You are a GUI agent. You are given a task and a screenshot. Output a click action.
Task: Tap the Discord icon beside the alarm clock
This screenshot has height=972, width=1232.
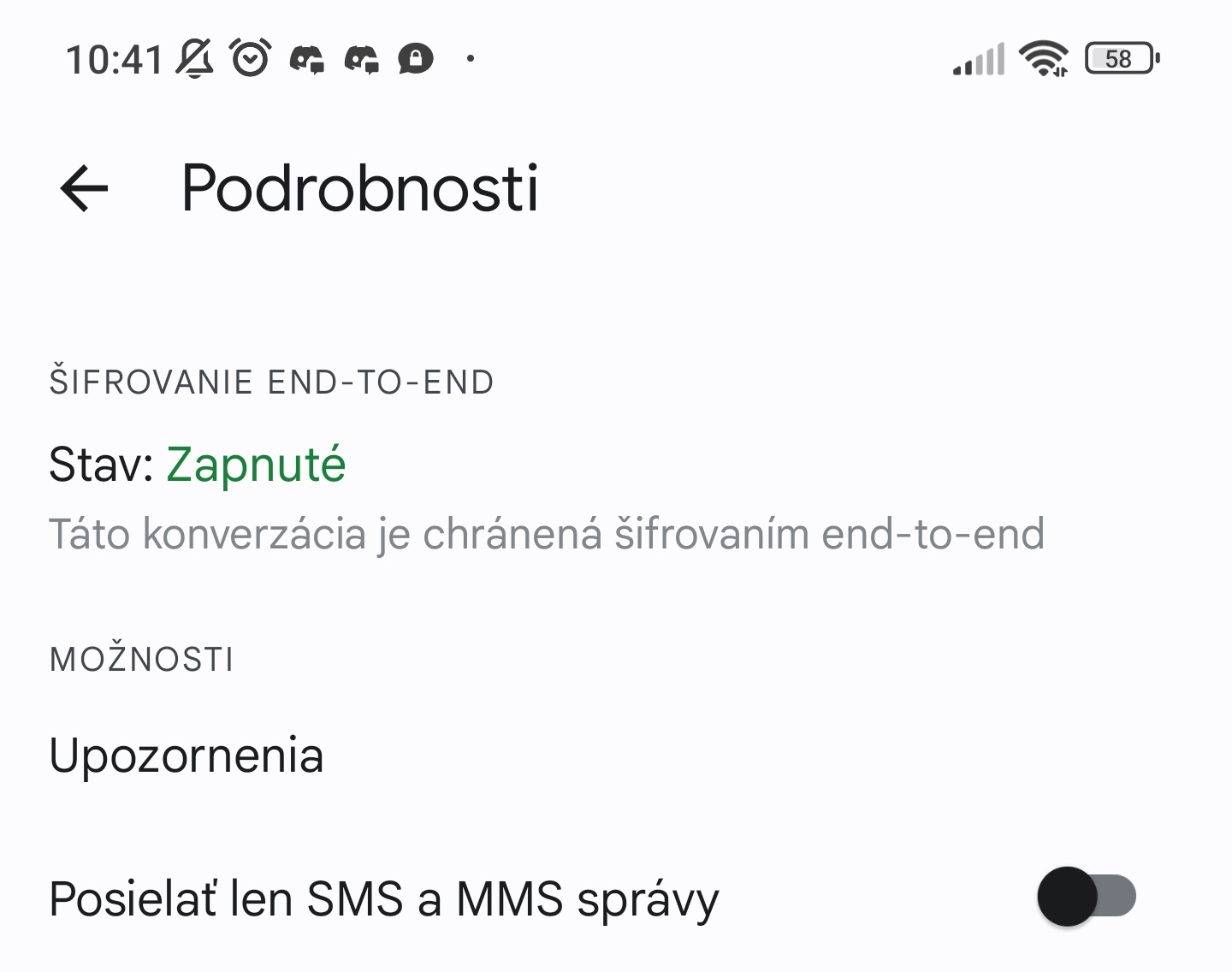[x=306, y=59]
